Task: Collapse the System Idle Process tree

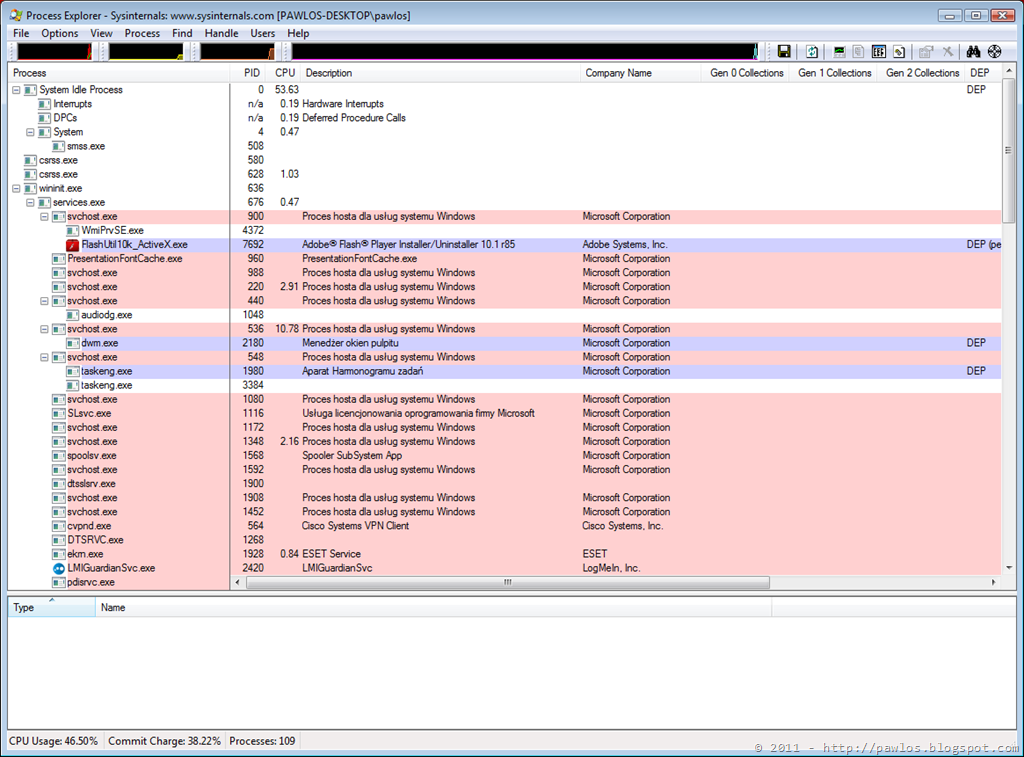Action: tap(16, 90)
